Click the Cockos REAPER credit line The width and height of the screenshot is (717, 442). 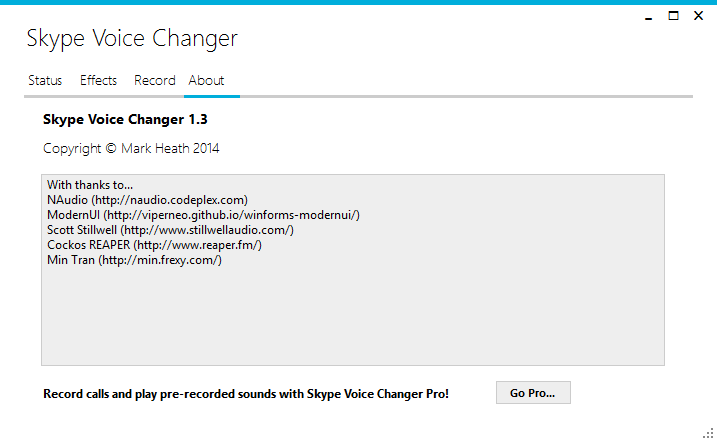(154, 245)
